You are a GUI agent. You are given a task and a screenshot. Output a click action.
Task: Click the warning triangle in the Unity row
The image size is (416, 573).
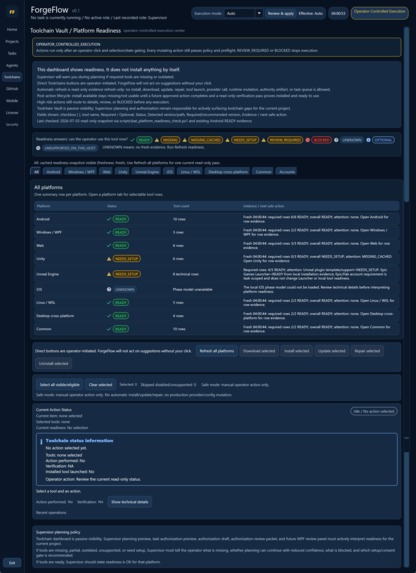coord(109,259)
